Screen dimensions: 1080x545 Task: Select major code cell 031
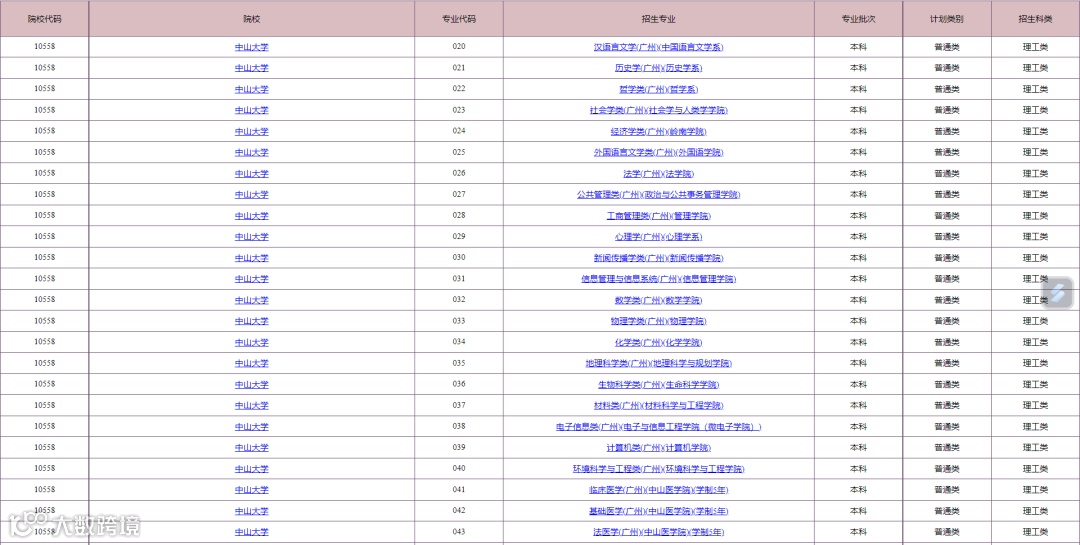(x=459, y=278)
